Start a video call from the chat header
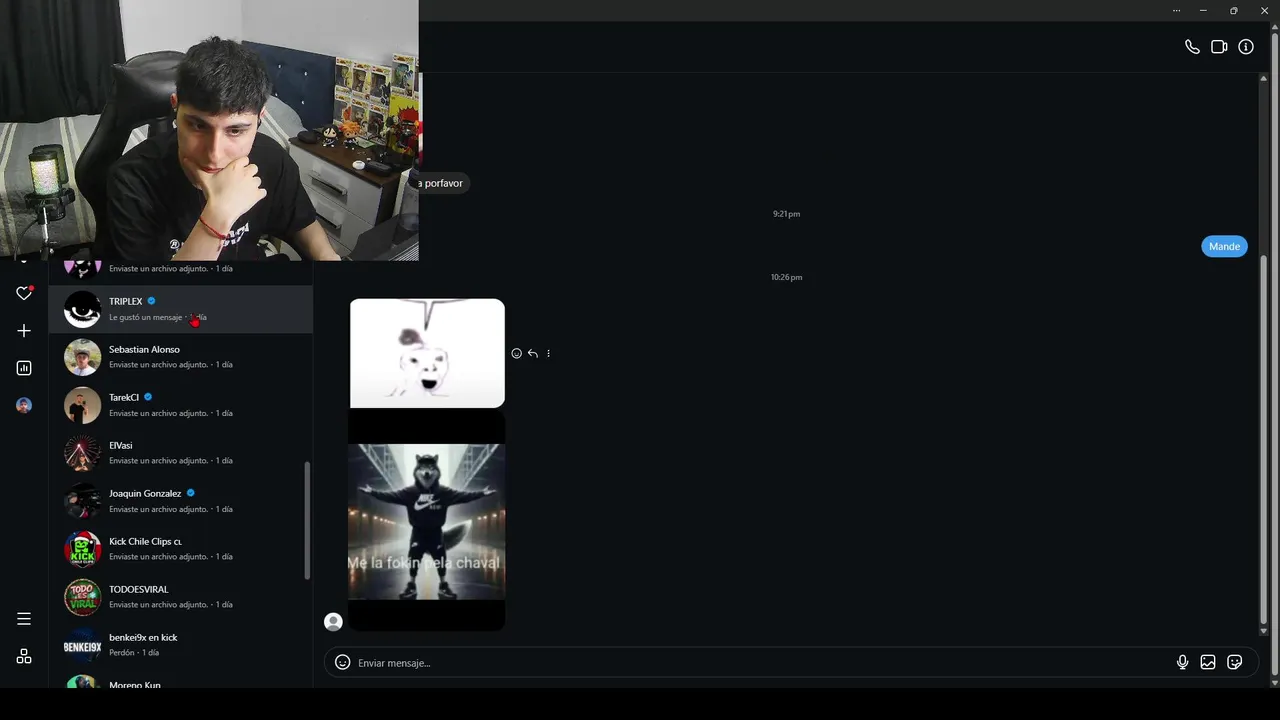This screenshot has width=1280, height=720. (1219, 47)
